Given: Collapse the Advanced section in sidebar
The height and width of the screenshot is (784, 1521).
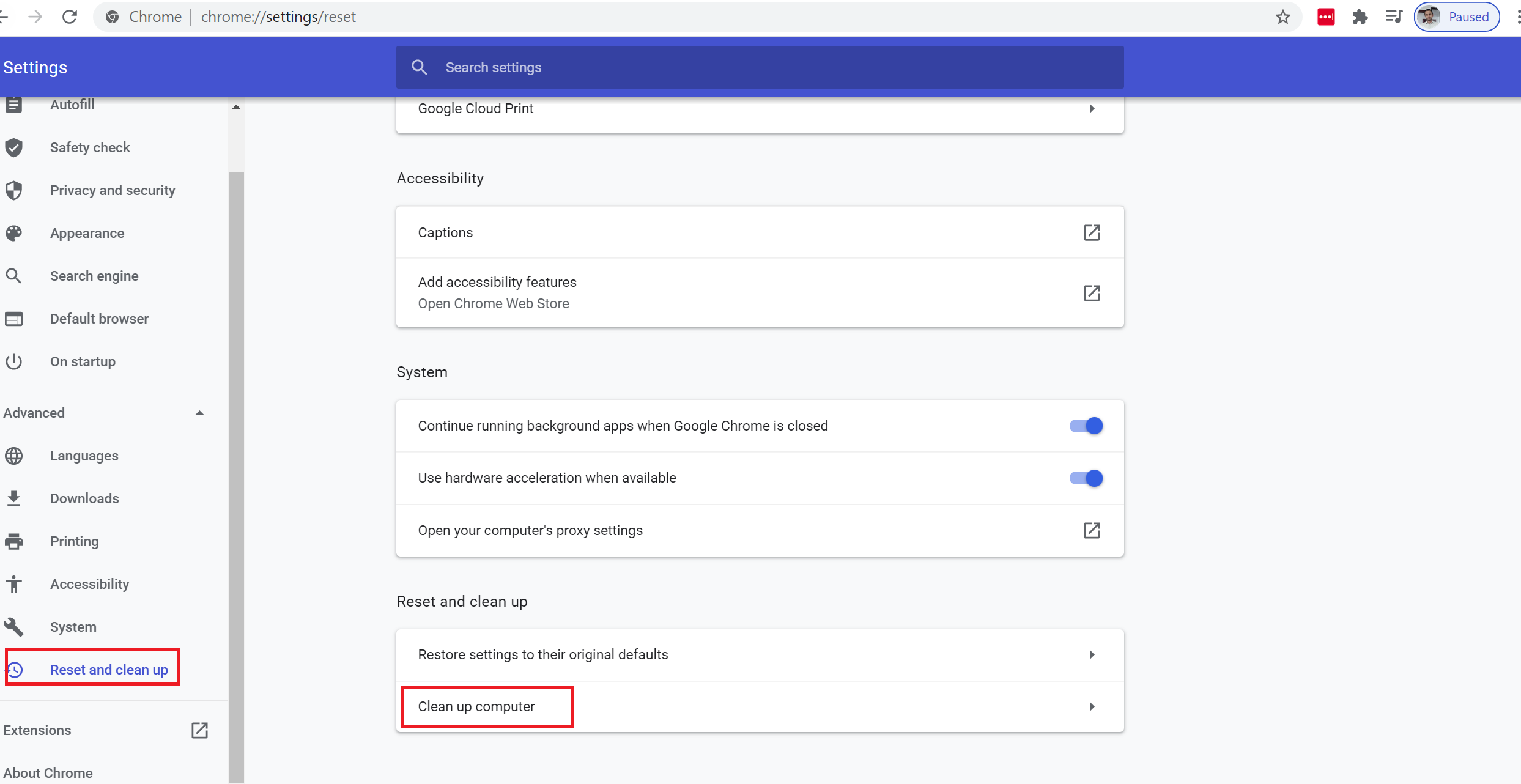Looking at the screenshot, I should 199,413.
